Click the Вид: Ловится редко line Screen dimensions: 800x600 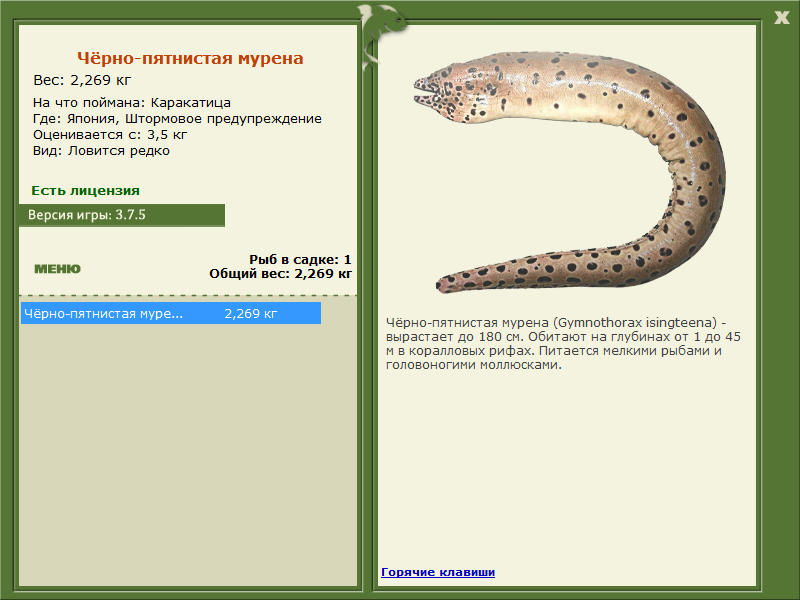[x=101, y=151]
